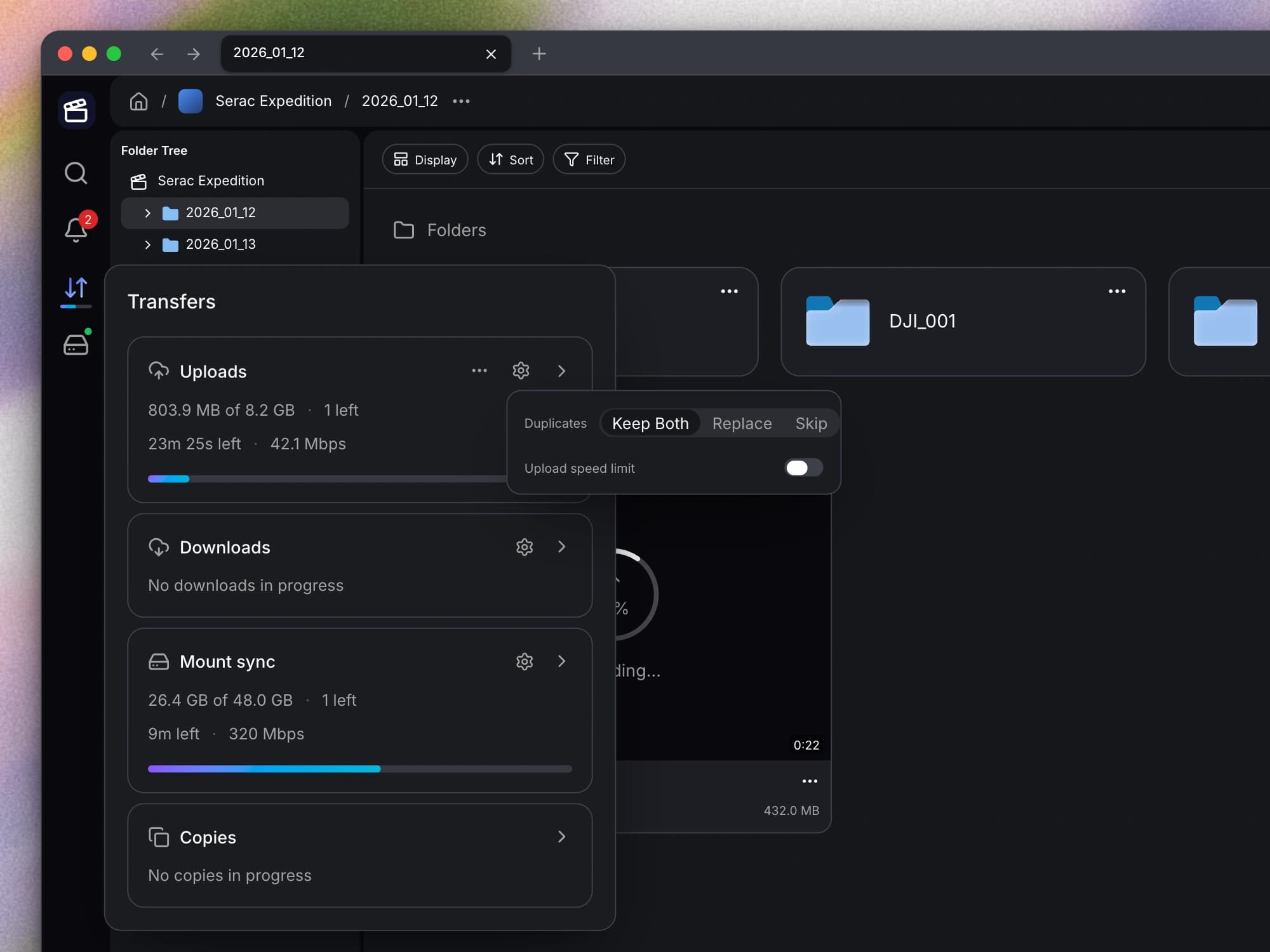
Task: Open the projects clapperboard icon in sidebar
Action: pyautogui.click(x=76, y=110)
